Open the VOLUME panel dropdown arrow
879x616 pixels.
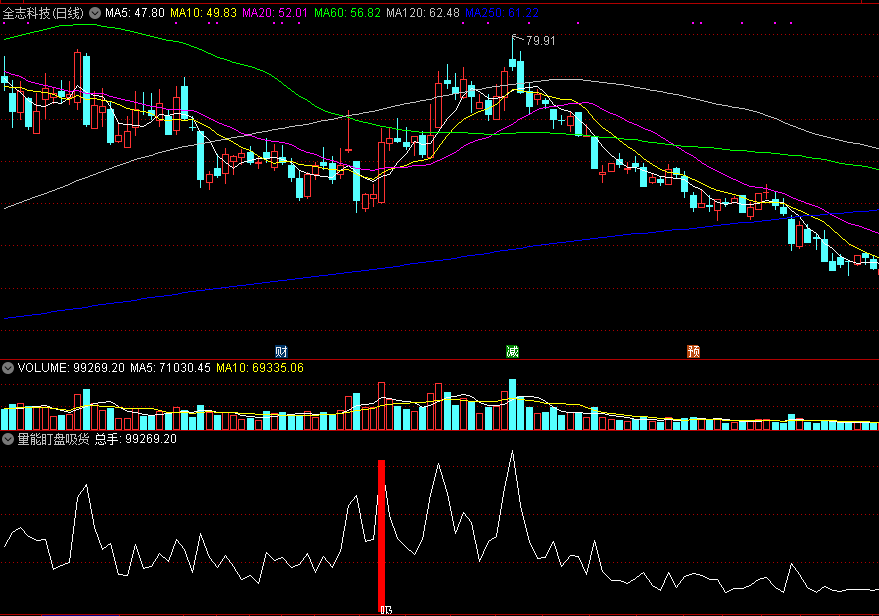[8, 368]
